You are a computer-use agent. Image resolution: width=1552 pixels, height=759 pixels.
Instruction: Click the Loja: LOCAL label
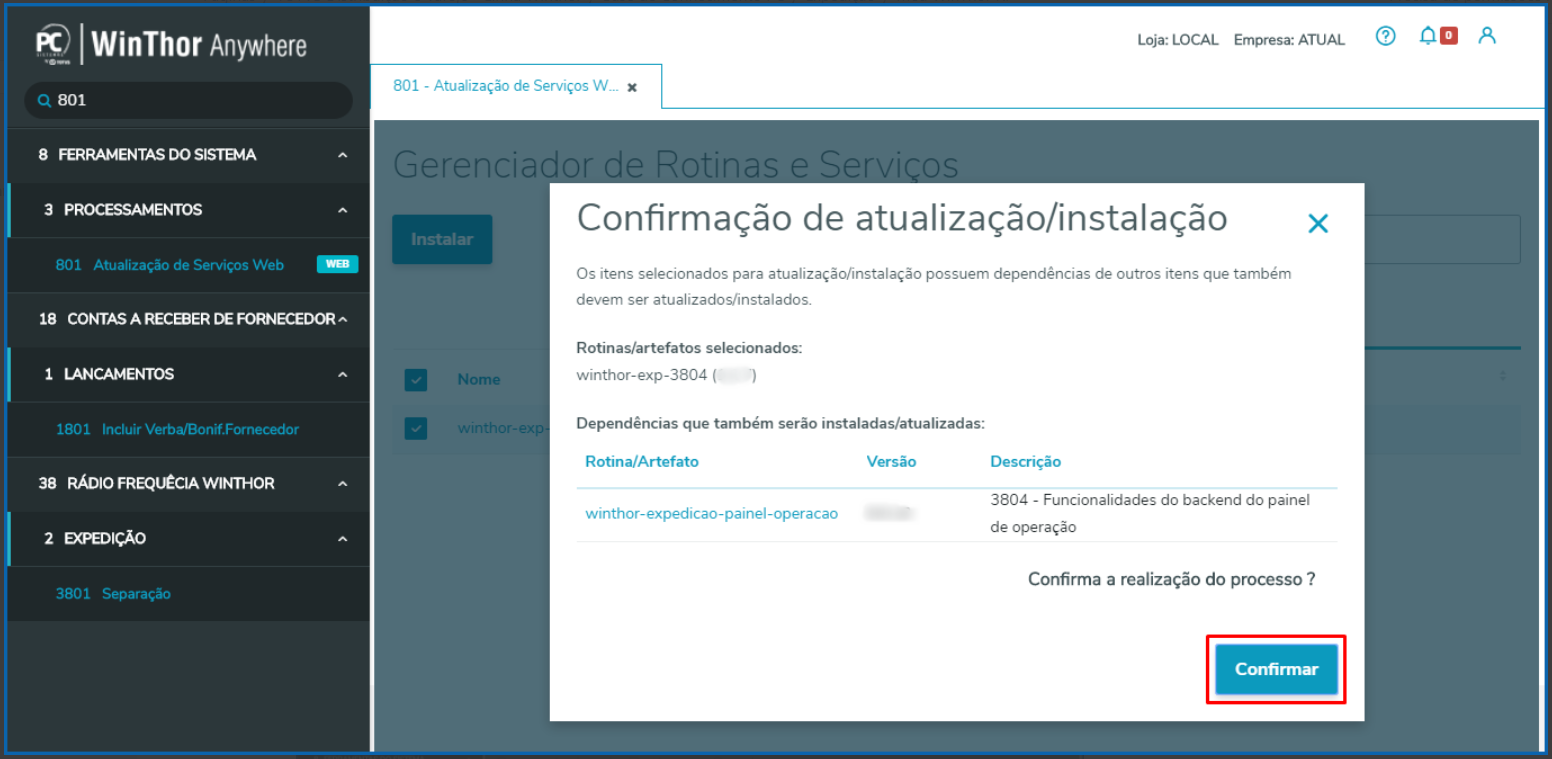[x=1178, y=40]
